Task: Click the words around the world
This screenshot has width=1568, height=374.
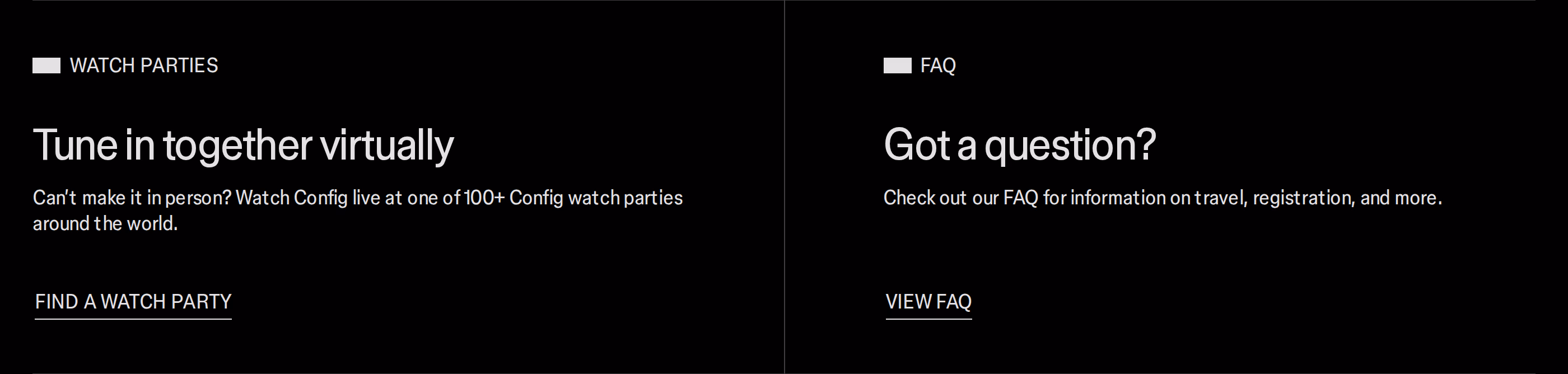Action: coord(105,224)
